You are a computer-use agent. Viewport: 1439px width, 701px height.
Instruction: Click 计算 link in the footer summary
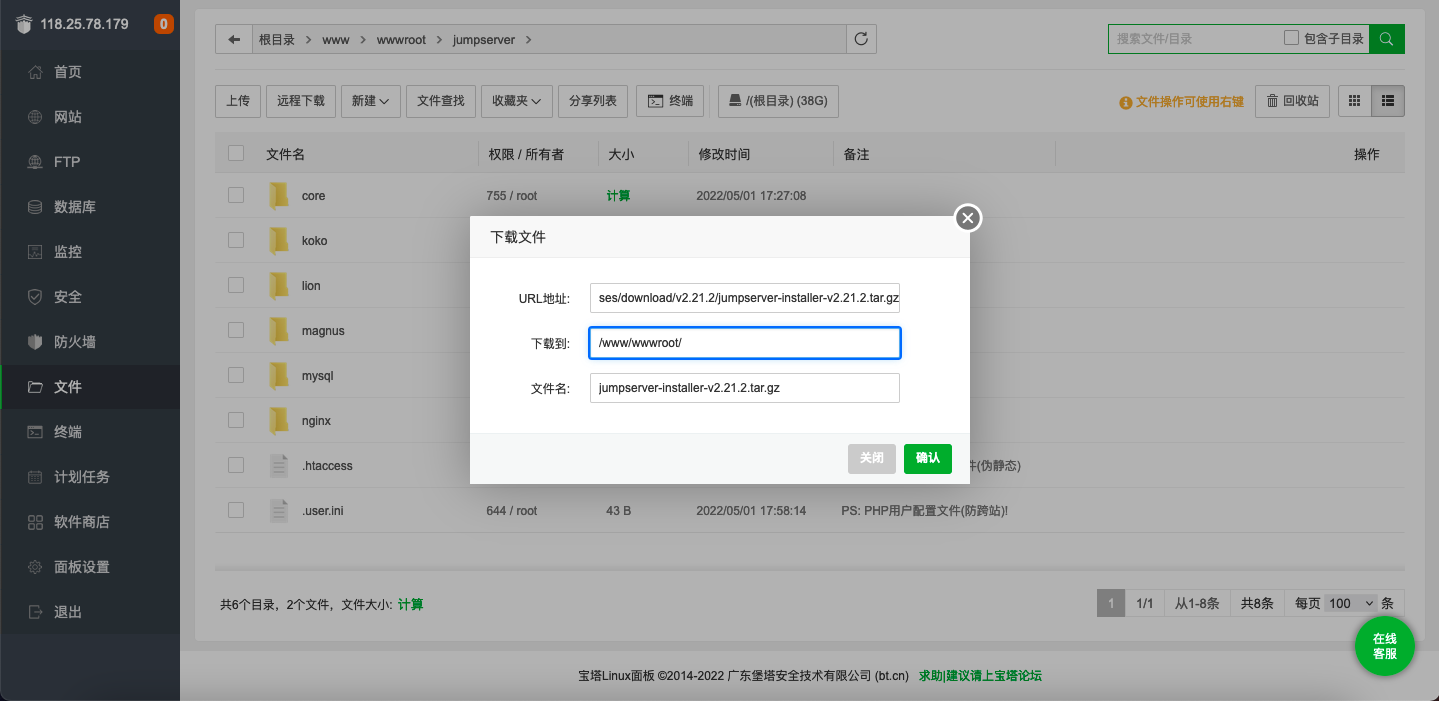click(x=410, y=605)
